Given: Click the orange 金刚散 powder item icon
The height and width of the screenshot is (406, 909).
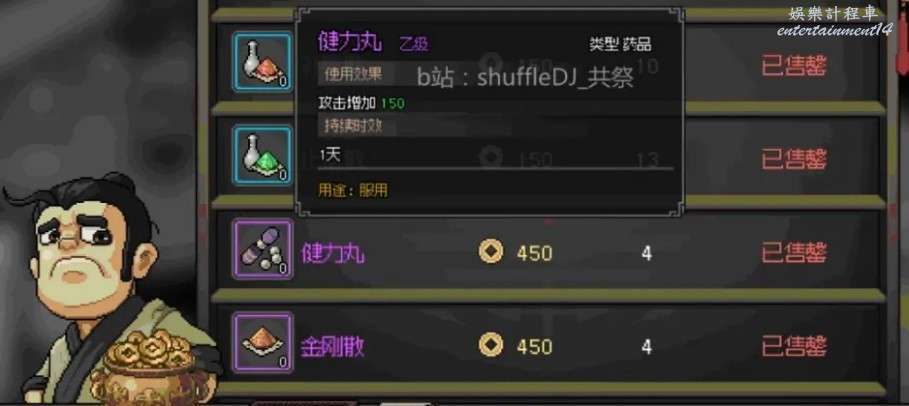Looking at the screenshot, I should (x=263, y=343).
